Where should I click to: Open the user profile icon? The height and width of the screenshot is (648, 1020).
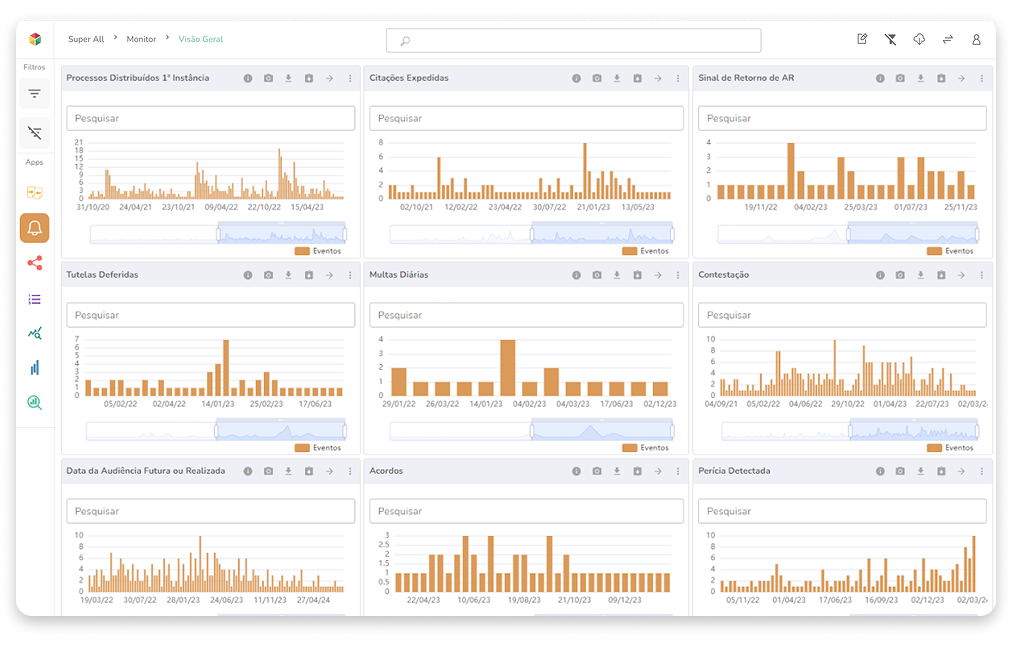pyautogui.click(x=976, y=39)
